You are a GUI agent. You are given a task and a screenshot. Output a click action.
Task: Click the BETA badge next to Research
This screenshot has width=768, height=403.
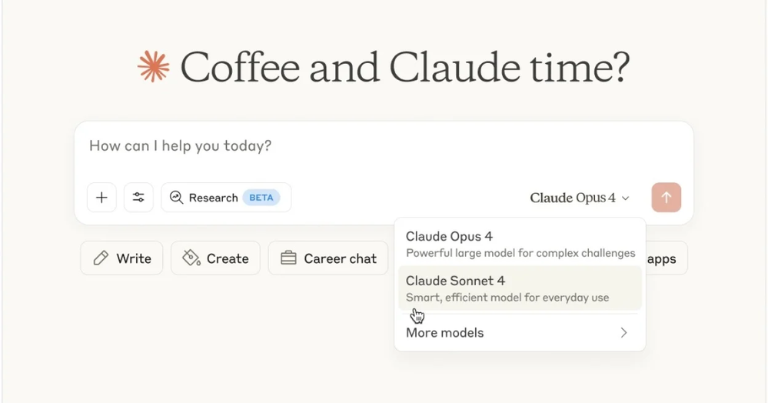coord(261,197)
